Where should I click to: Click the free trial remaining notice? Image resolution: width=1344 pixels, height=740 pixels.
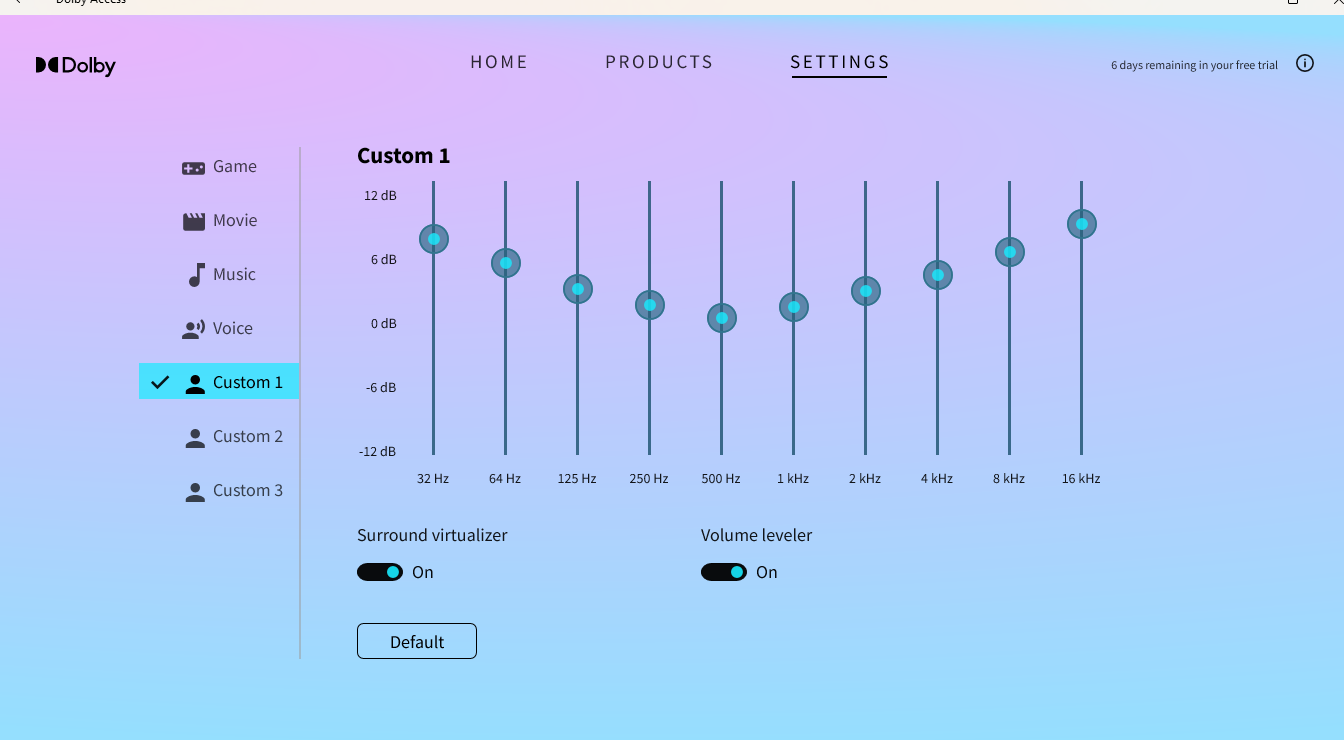[x=1194, y=65]
